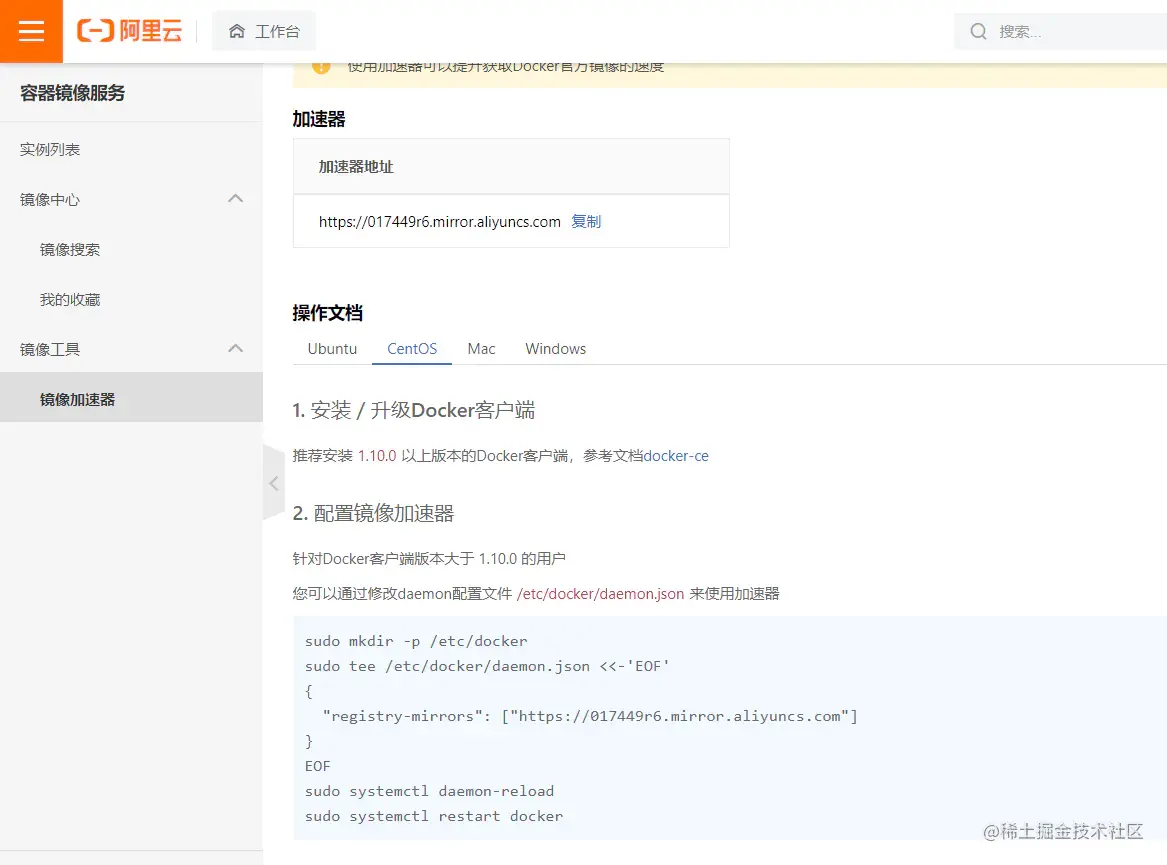Viewport: 1167px width, 865px height.
Task: Switch to the Windows tab
Action: tap(555, 348)
